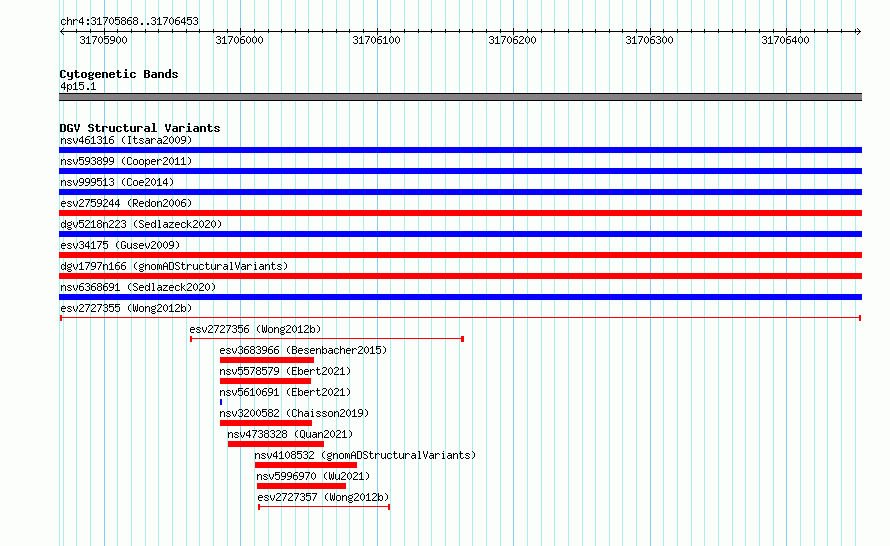This screenshot has height=546, width=890.
Task: Select the red bar under esv34175
Action: point(460,255)
